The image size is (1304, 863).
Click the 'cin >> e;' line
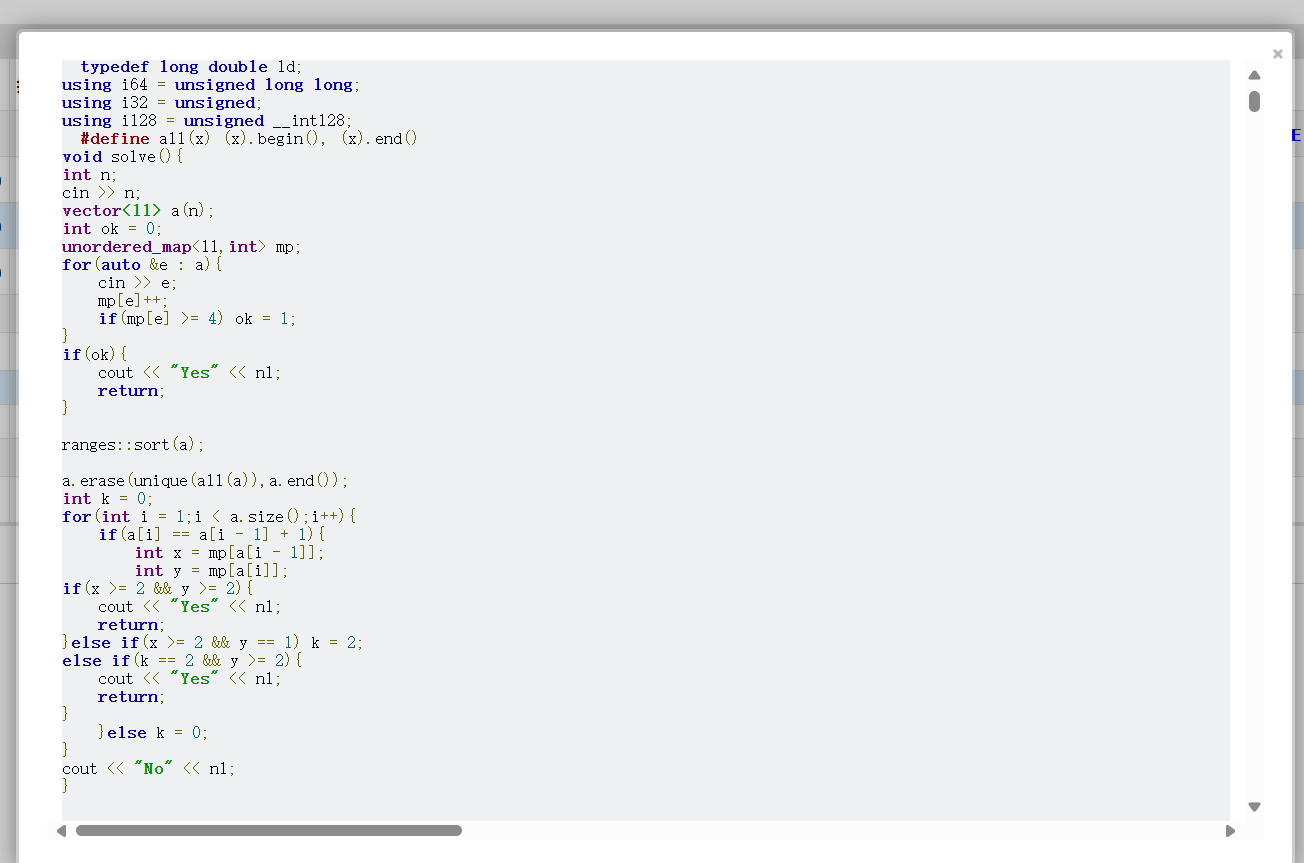138,283
